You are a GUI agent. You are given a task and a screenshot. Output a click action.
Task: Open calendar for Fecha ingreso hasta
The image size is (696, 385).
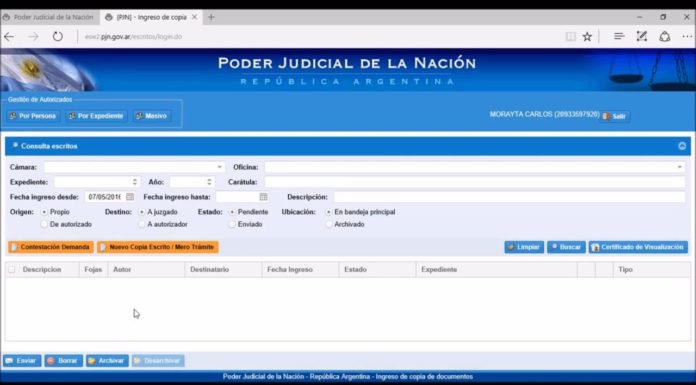point(263,197)
